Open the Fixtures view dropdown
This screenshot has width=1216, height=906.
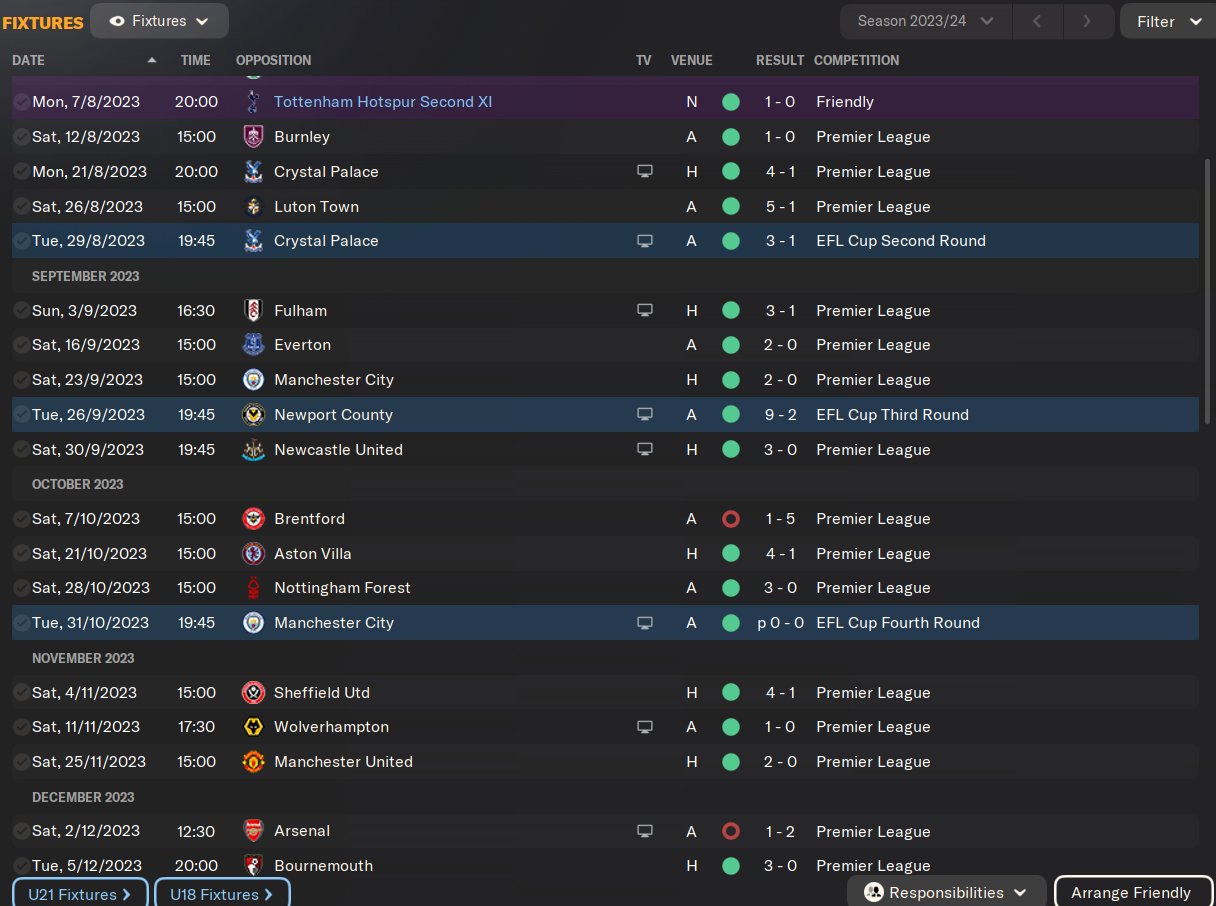159,21
